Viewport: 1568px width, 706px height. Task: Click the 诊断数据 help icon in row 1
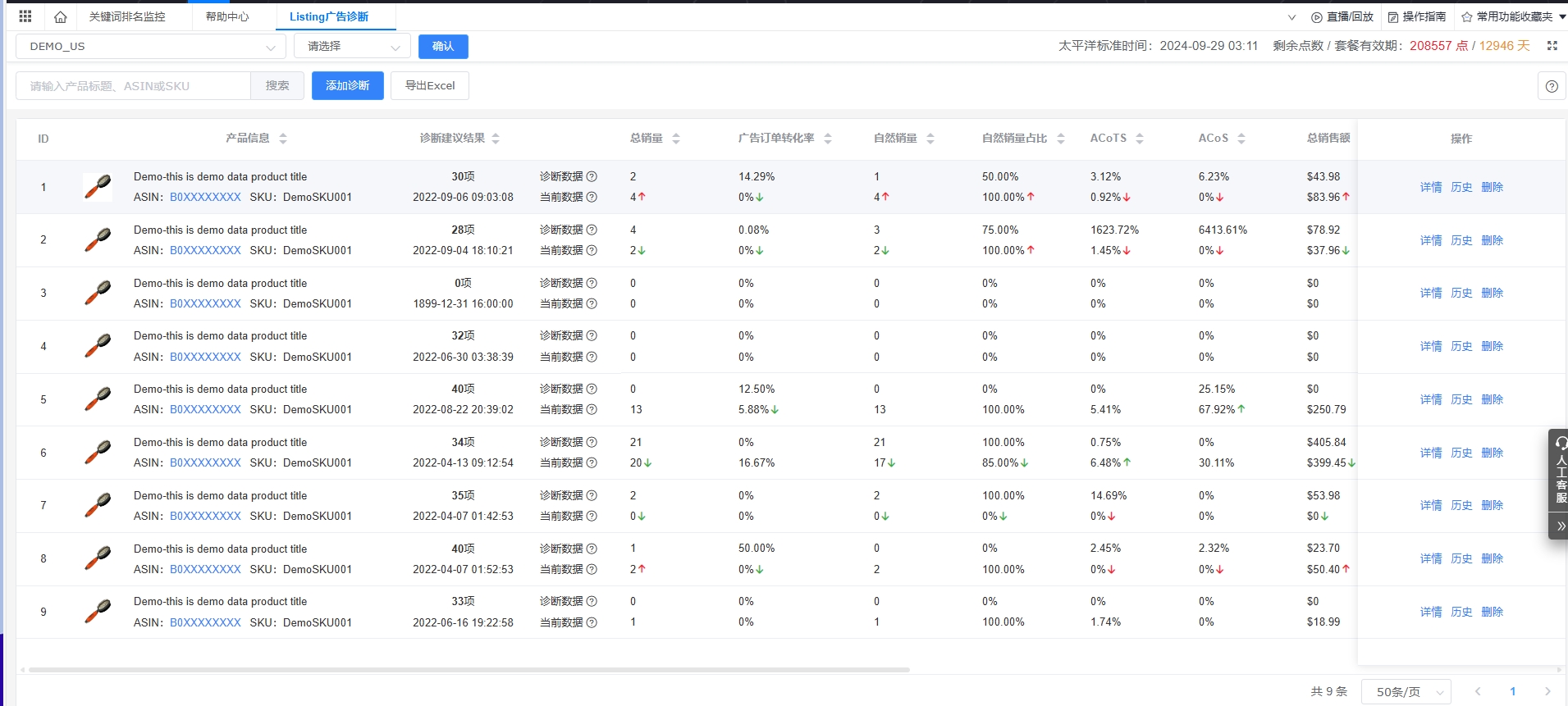click(592, 176)
